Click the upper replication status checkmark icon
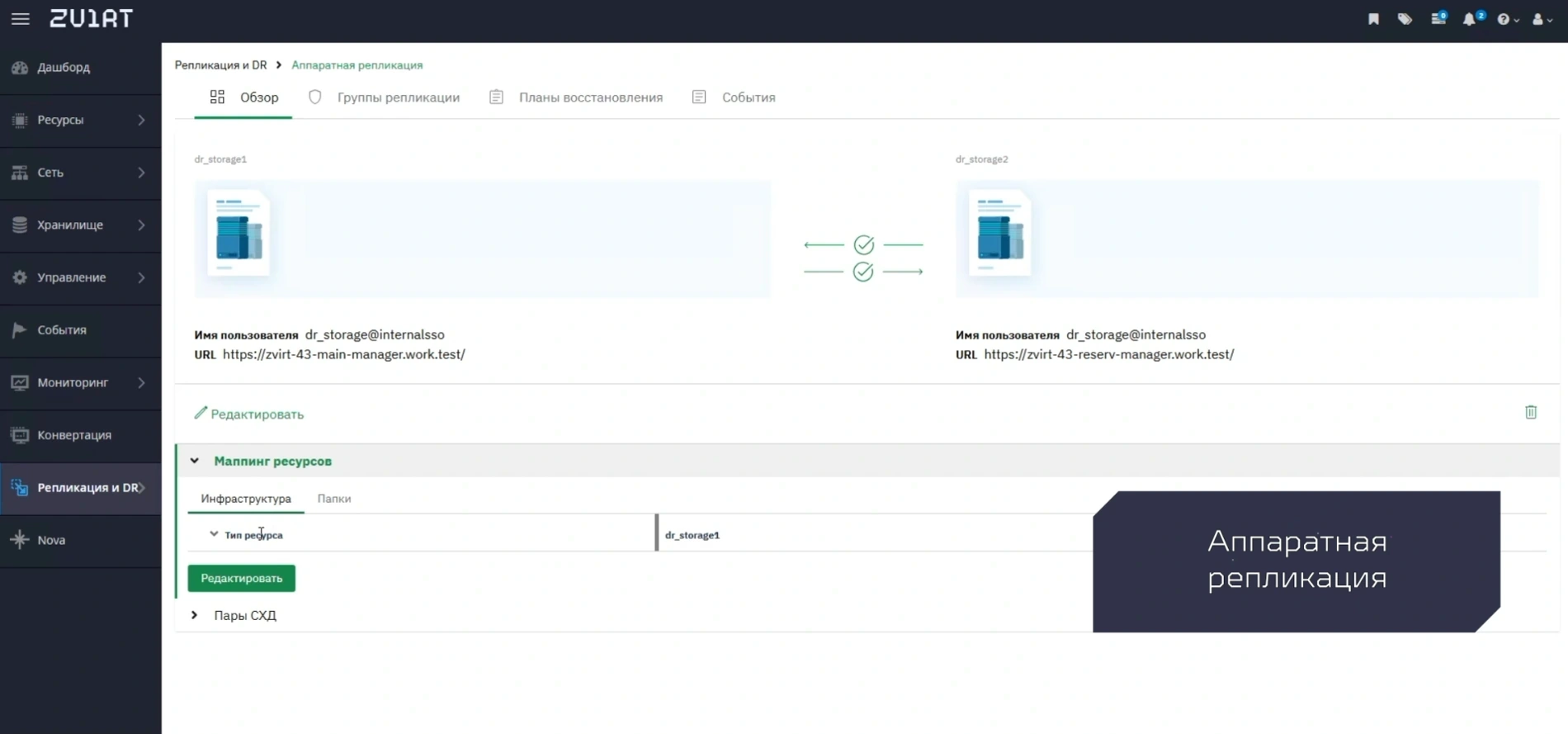 tap(864, 244)
